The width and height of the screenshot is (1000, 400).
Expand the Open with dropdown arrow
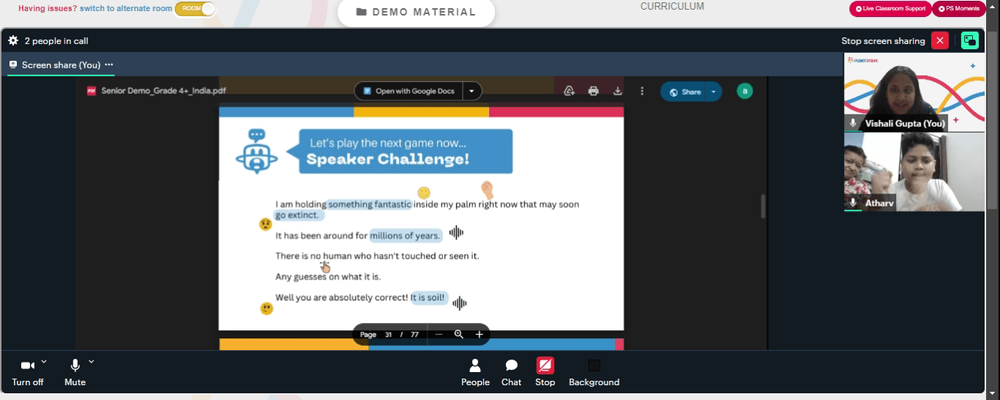pyautogui.click(x=472, y=91)
